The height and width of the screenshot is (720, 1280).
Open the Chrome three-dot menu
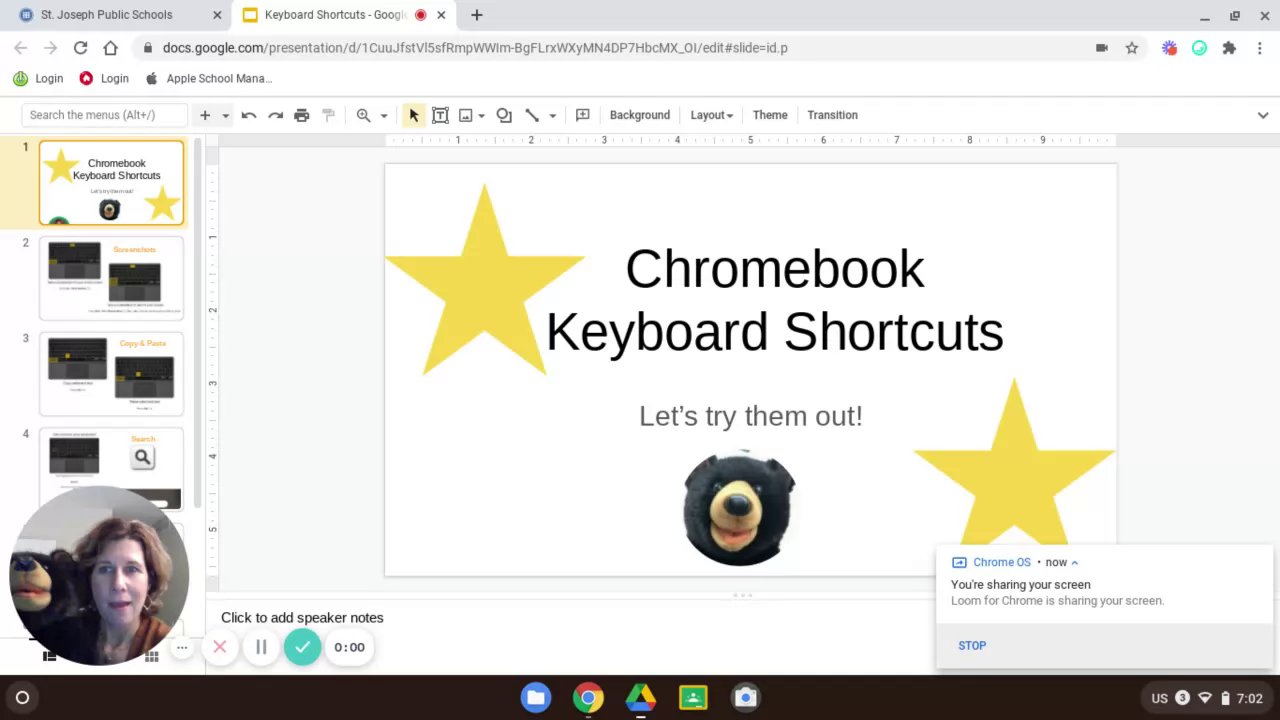[x=1259, y=47]
